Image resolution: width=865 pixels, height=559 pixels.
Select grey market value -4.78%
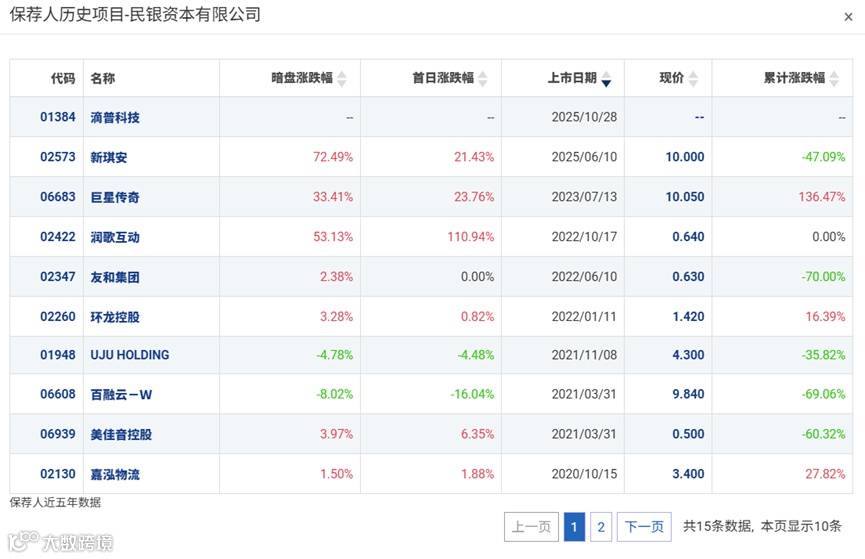pyautogui.click(x=335, y=355)
